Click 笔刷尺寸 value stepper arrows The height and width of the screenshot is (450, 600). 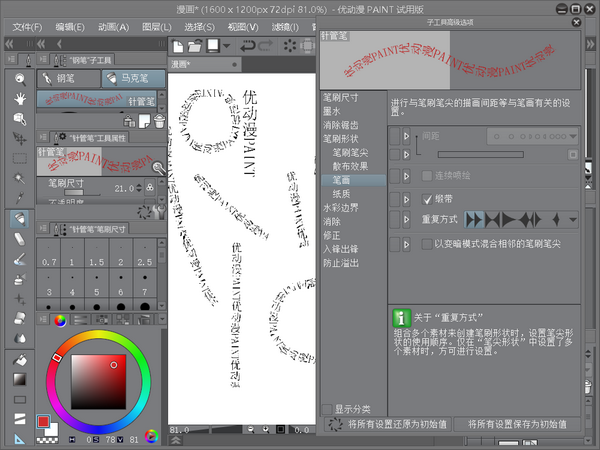139,188
